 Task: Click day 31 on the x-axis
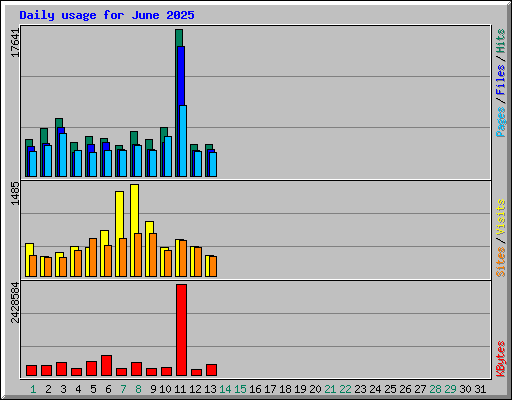(x=480, y=389)
